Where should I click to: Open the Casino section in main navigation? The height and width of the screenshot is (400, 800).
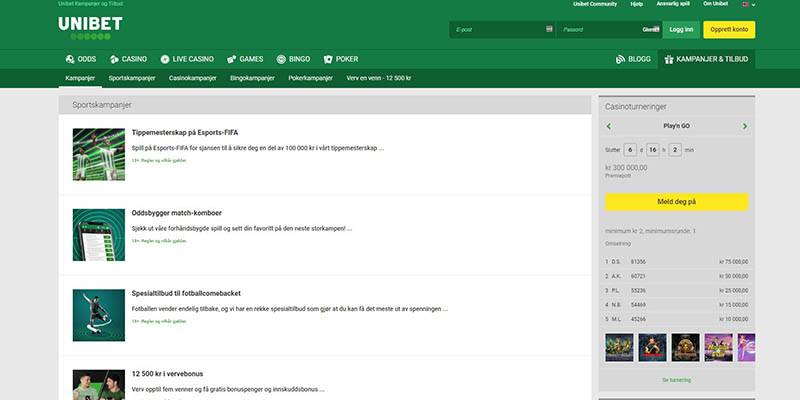coord(128,59)
